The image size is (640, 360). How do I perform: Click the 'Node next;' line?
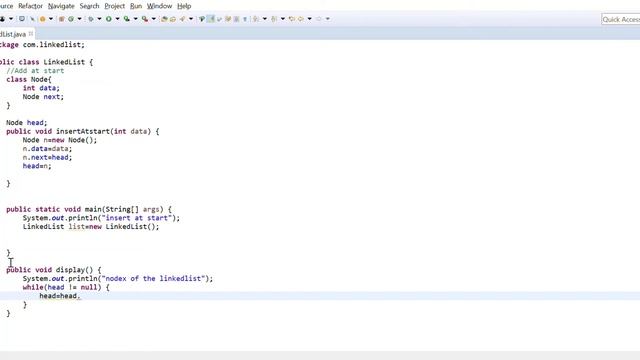(43, 97)
